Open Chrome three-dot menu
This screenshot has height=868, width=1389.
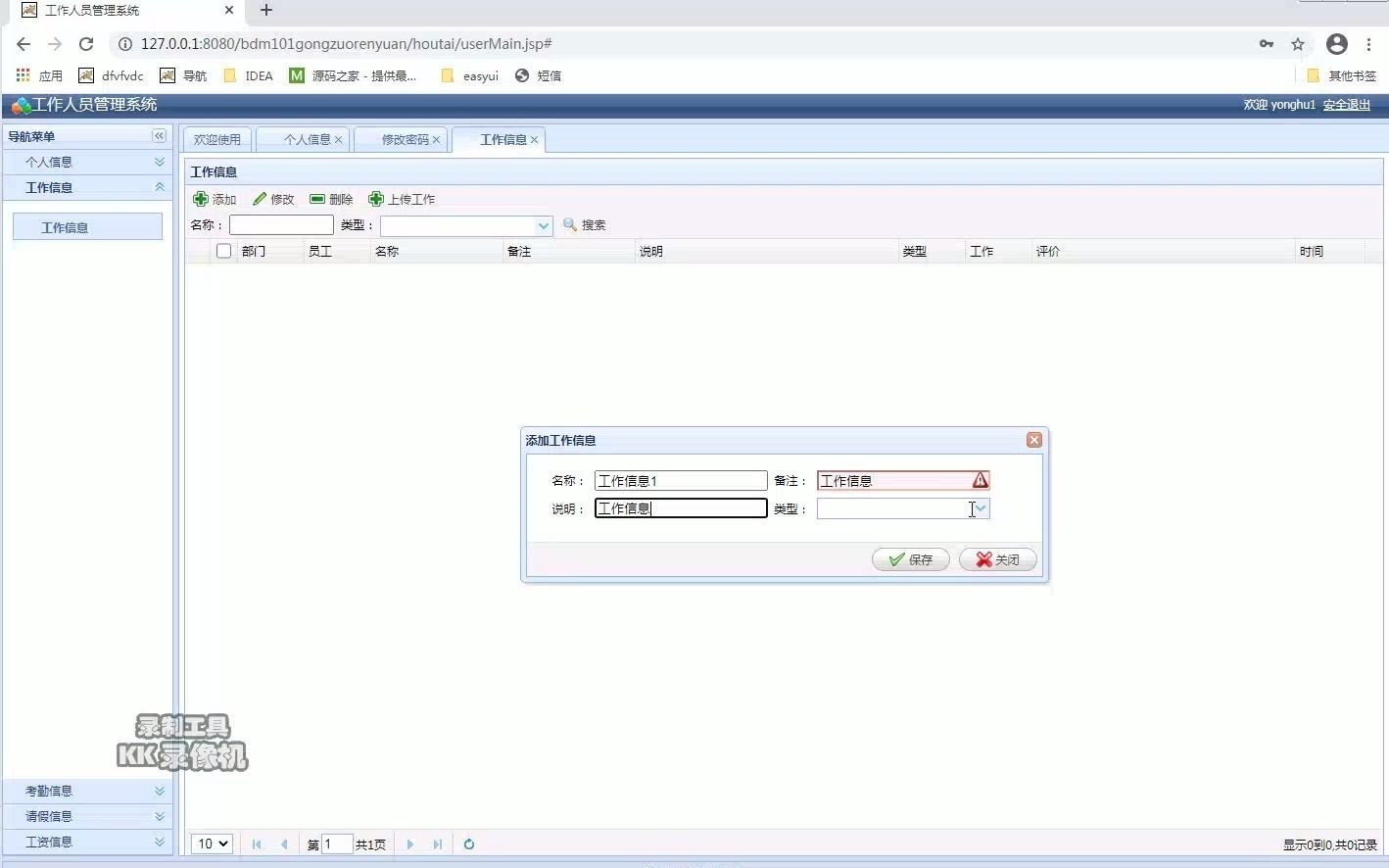(1368, 44)
